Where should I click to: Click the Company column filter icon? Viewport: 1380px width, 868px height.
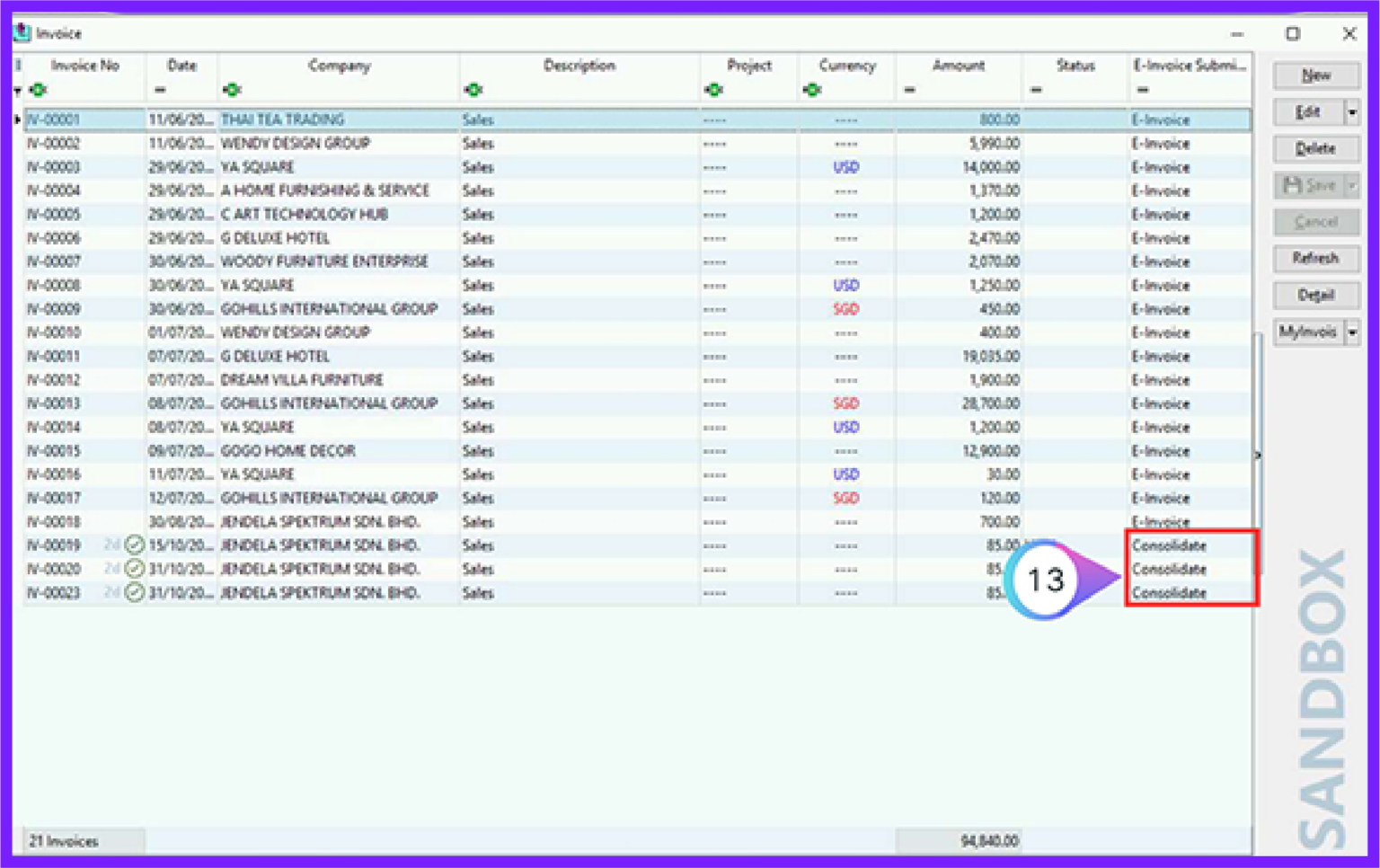click(x=234, y=89)
